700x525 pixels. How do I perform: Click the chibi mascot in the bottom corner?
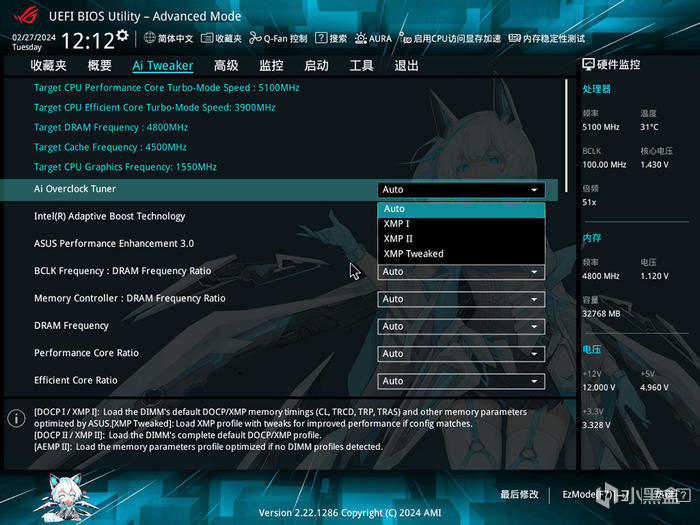point(67,498)
